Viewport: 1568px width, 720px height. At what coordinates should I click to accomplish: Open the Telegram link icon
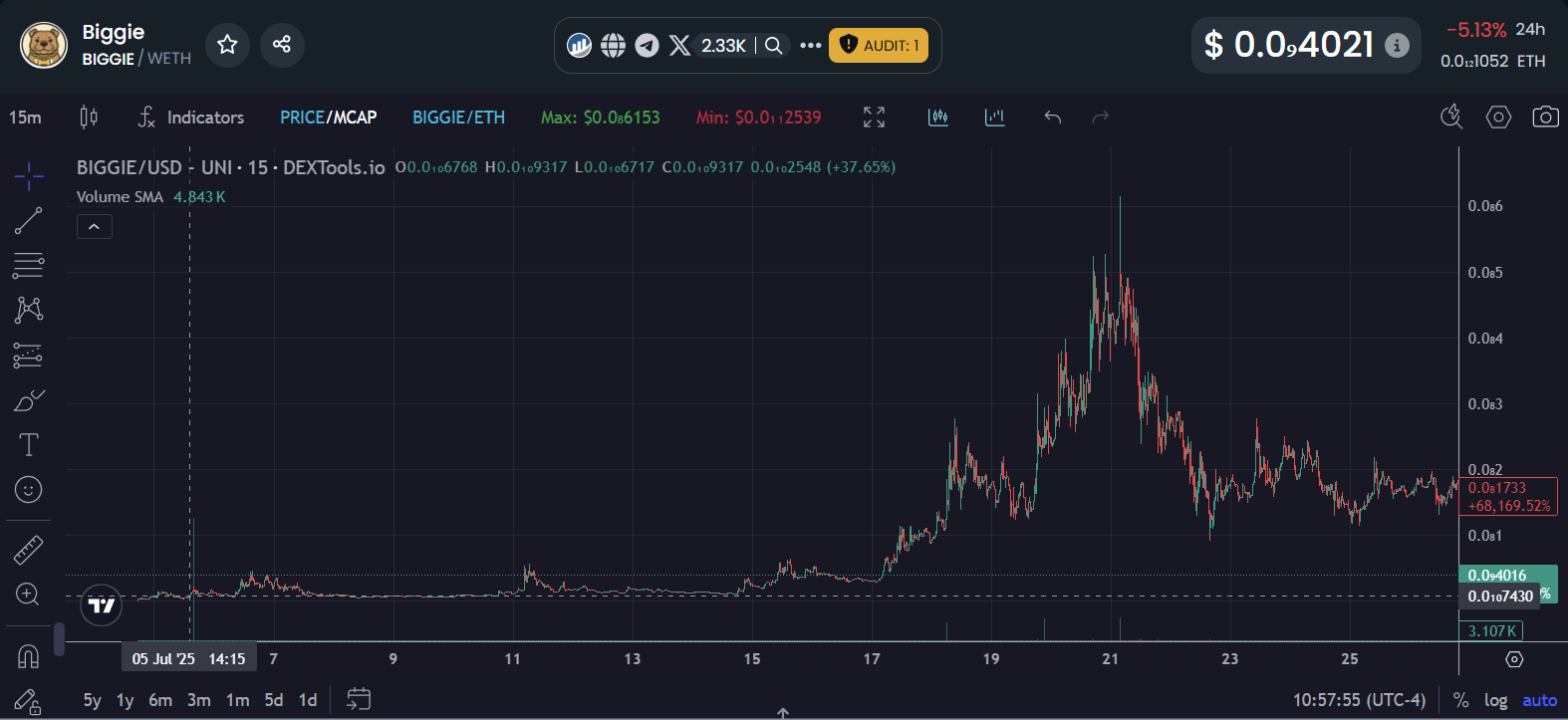(647, 46)
